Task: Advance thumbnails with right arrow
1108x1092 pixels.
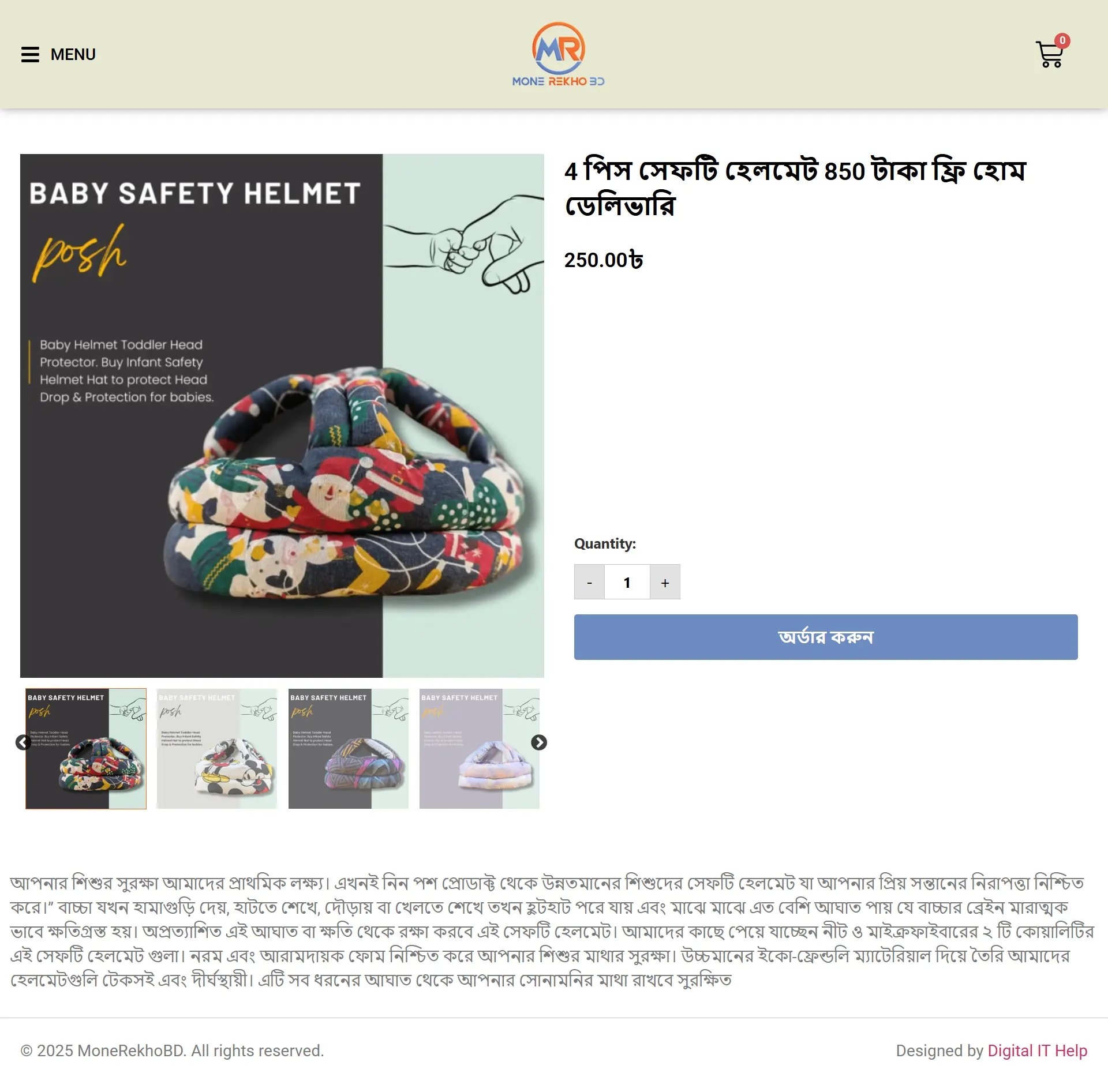Action: 539,742
